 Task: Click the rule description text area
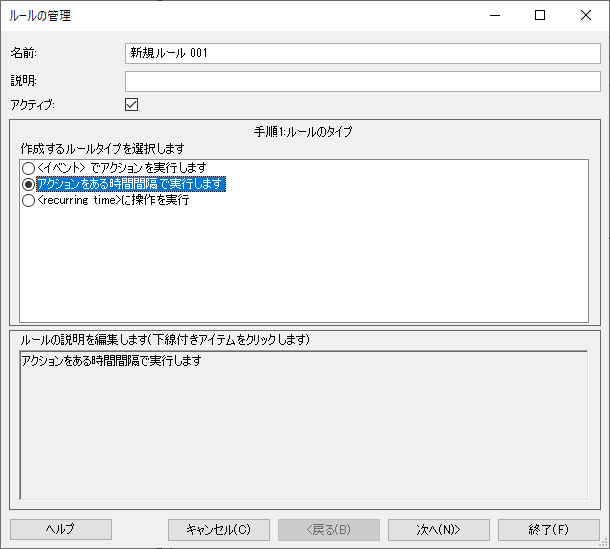pos(304,425)
